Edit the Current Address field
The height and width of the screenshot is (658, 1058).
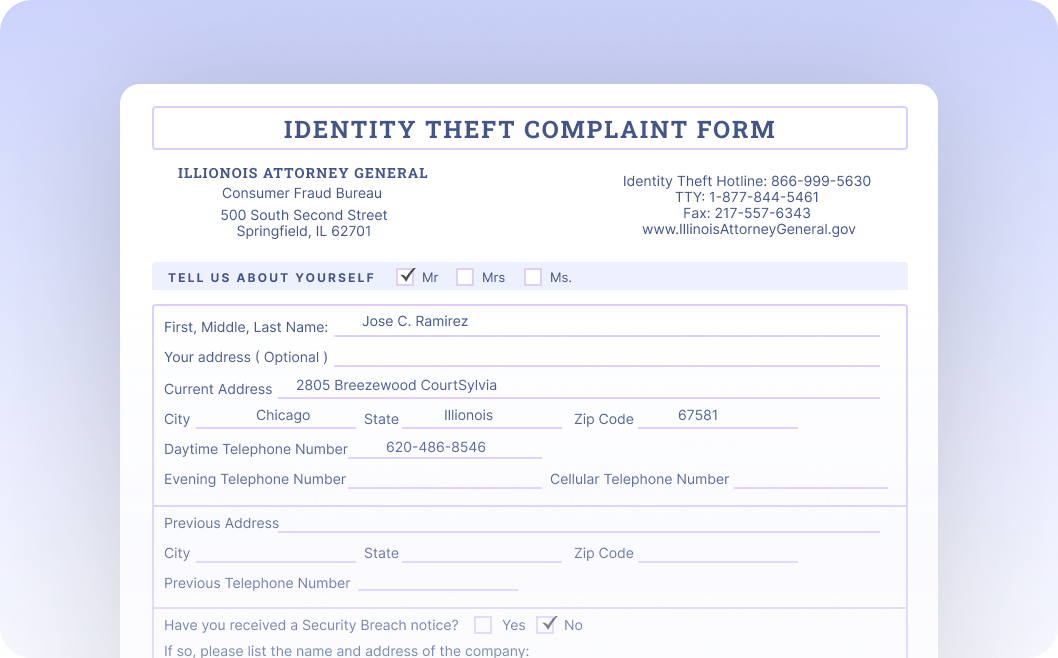coord(578,387)
